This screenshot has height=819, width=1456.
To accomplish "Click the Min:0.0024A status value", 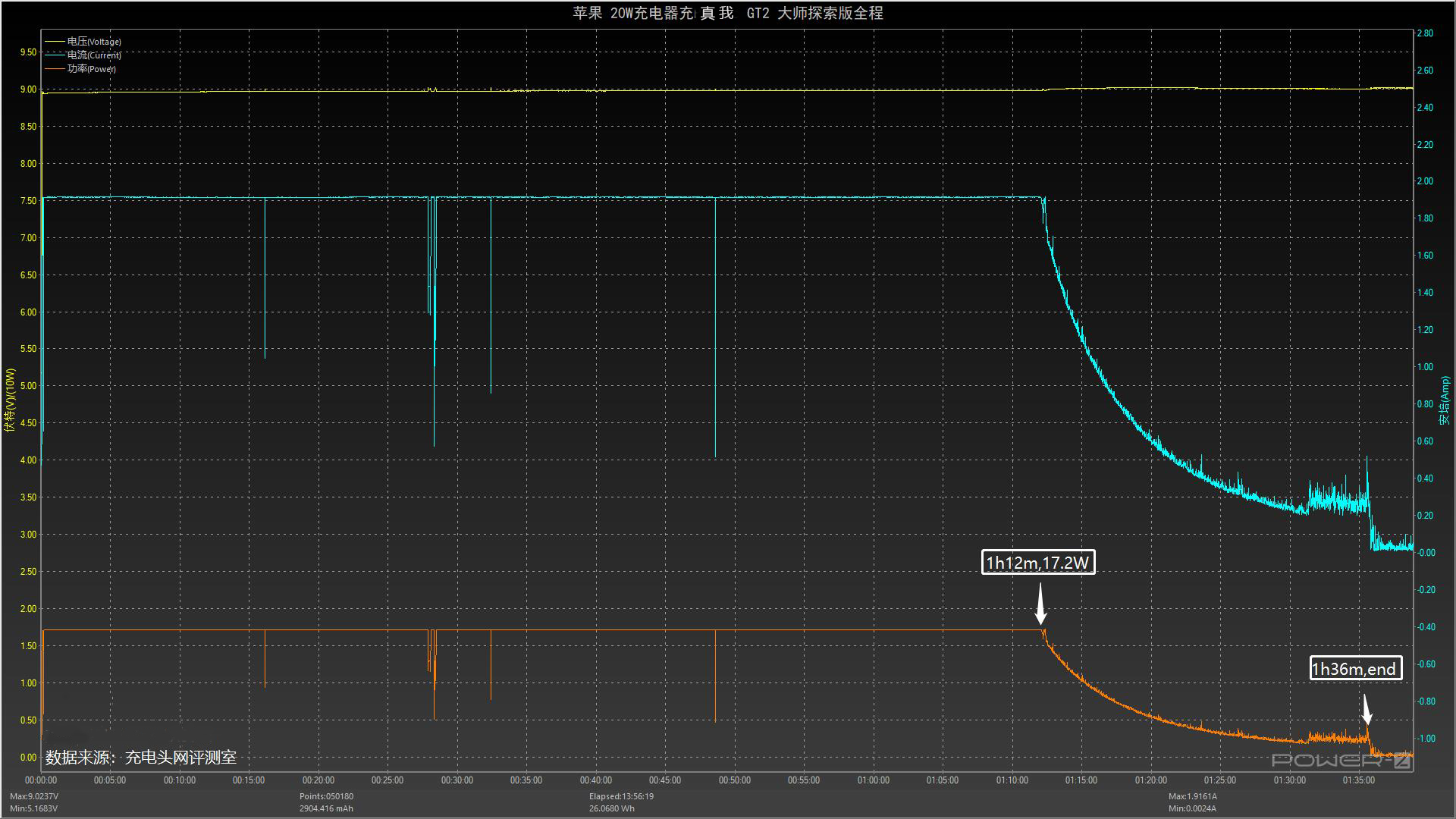I will click(x=1193, y=808).
